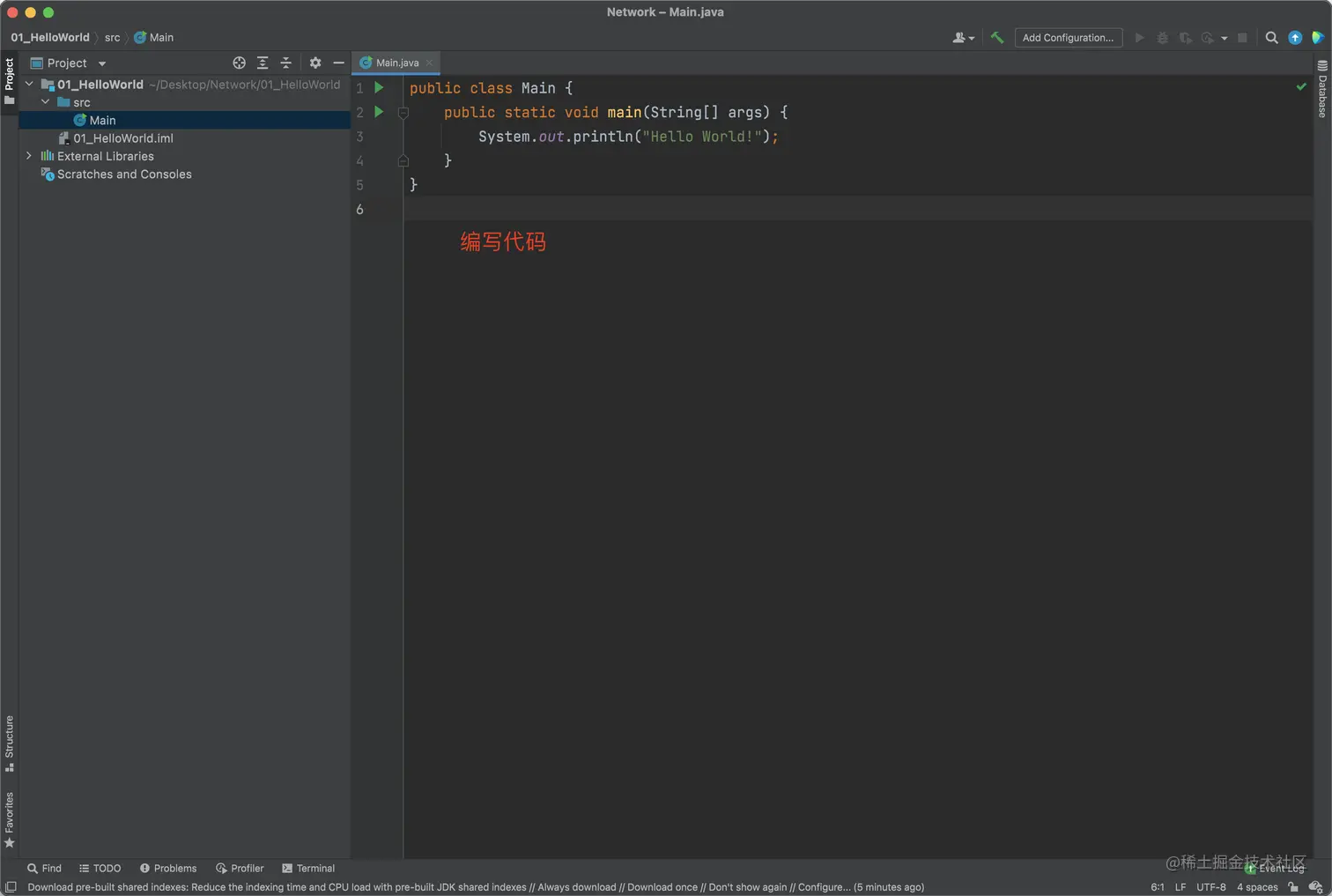Open the Terminal tool window
The image size is (1332, 896).
pyautogui.click(x=308, y=869)
